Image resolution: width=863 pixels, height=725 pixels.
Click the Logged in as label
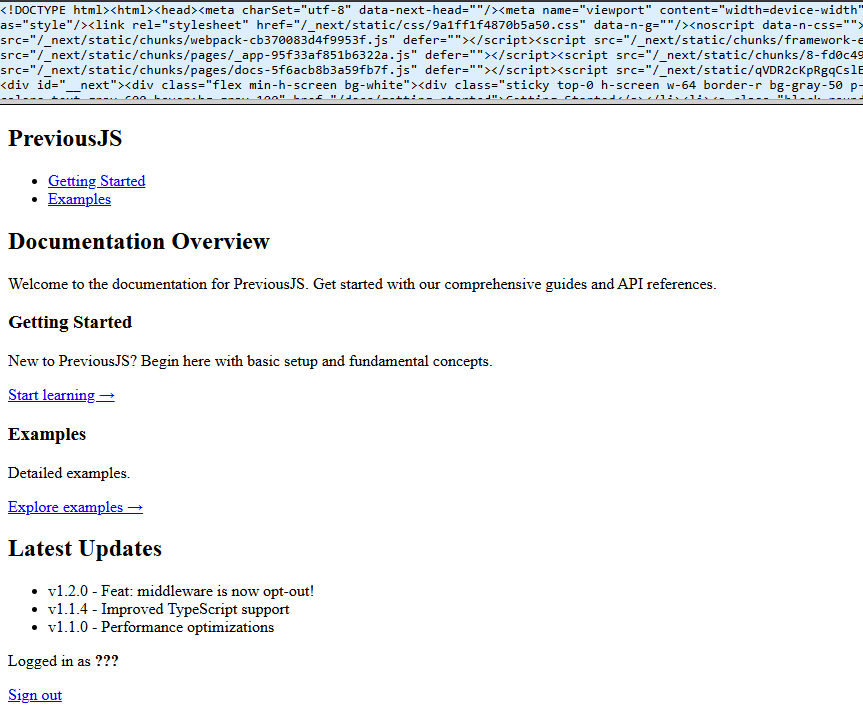point(49,661)
